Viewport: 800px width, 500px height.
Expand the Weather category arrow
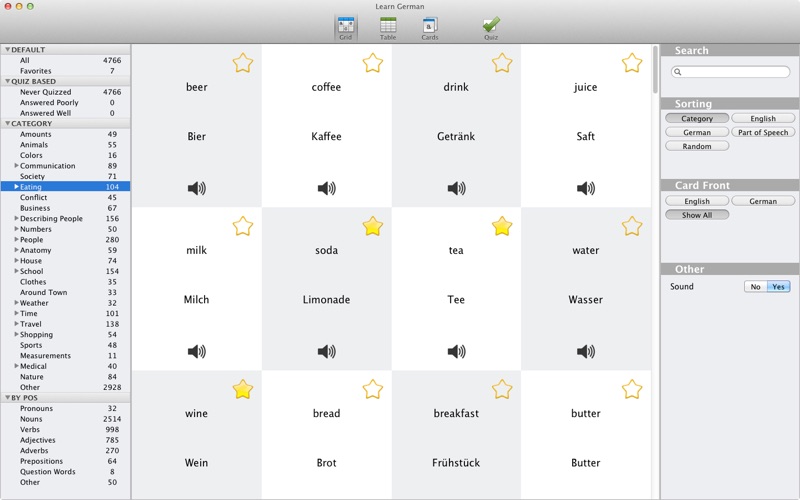pos(16,303)
